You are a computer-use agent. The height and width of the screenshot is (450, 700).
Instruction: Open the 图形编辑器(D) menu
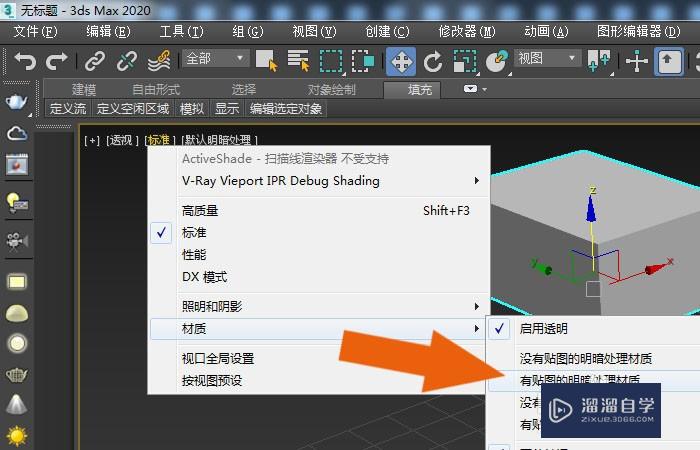coord(639,31)
